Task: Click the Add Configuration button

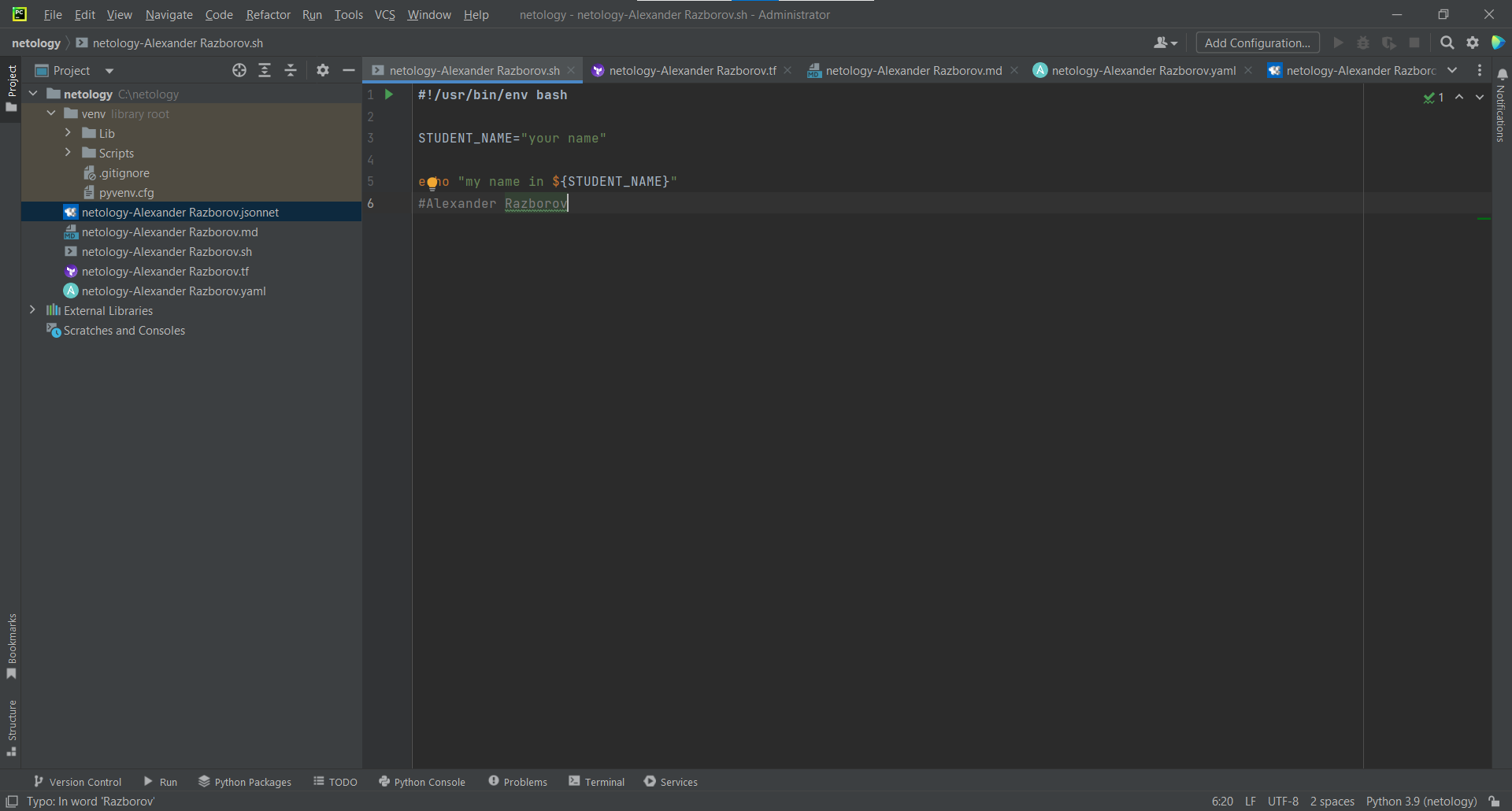Action: pyautogui.click(x=1257, y=43)
